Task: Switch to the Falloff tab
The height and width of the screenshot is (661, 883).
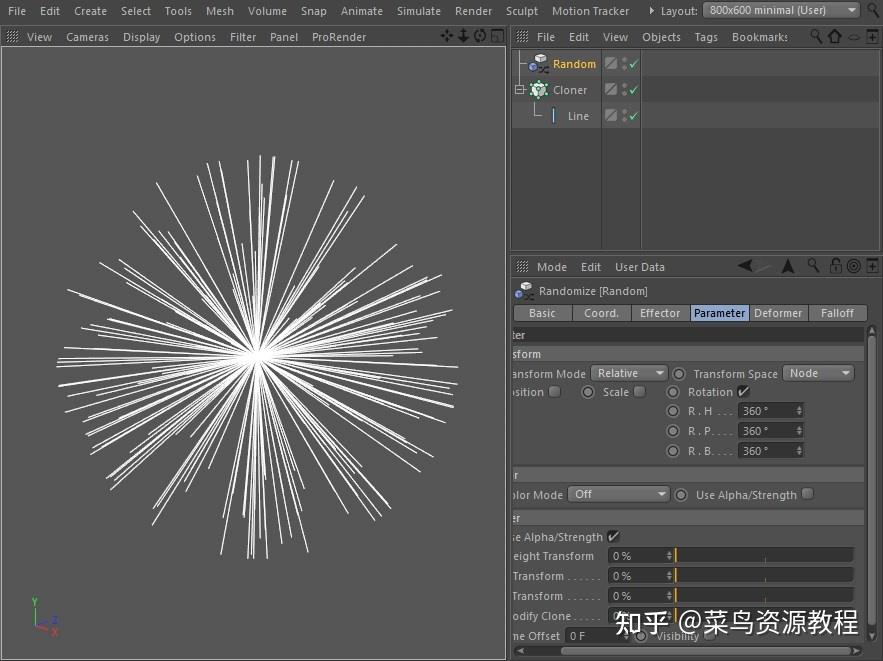Action: coord(837,313)
